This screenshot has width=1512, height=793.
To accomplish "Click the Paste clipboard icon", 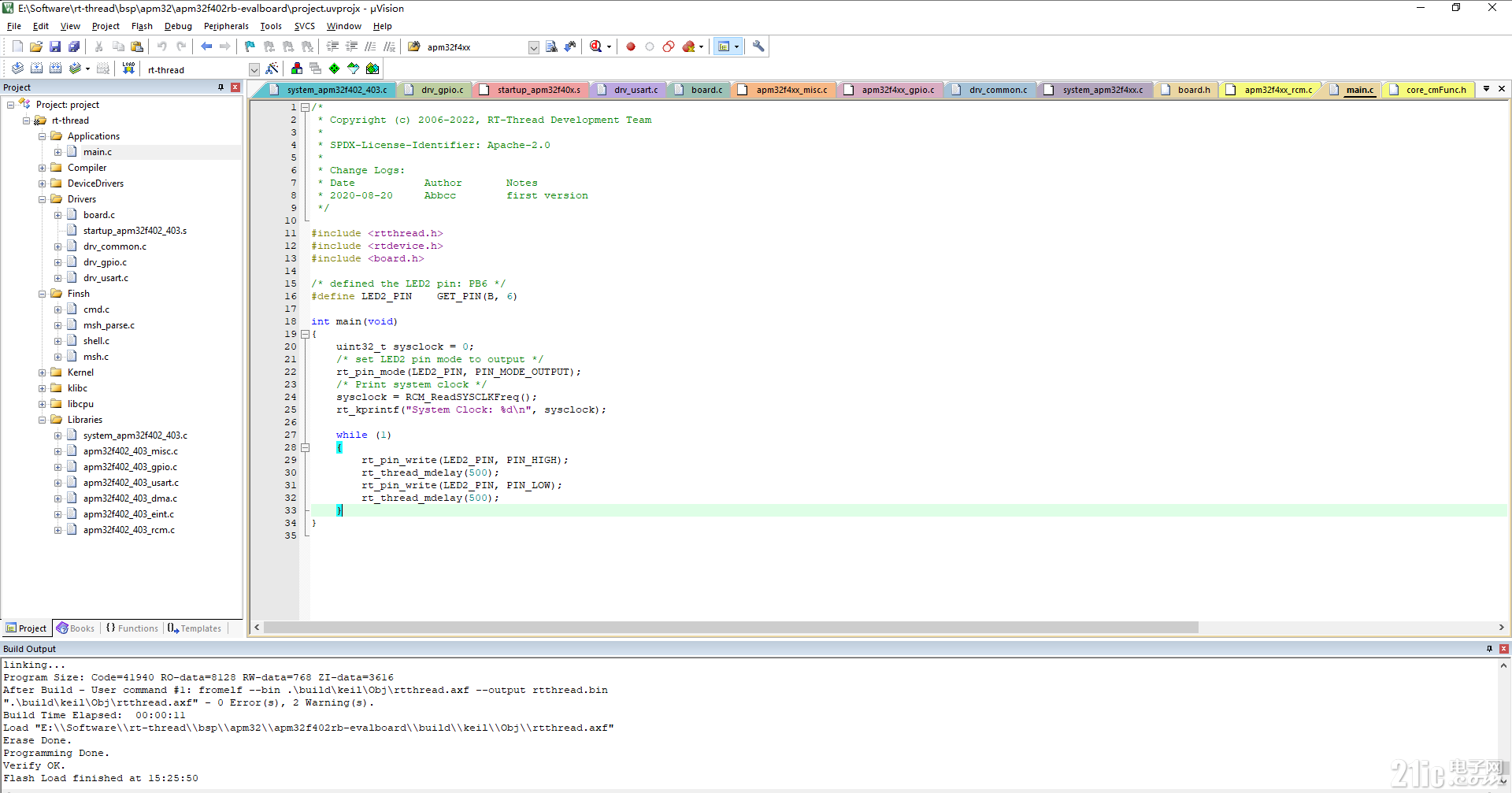I will tap(137, 46).
